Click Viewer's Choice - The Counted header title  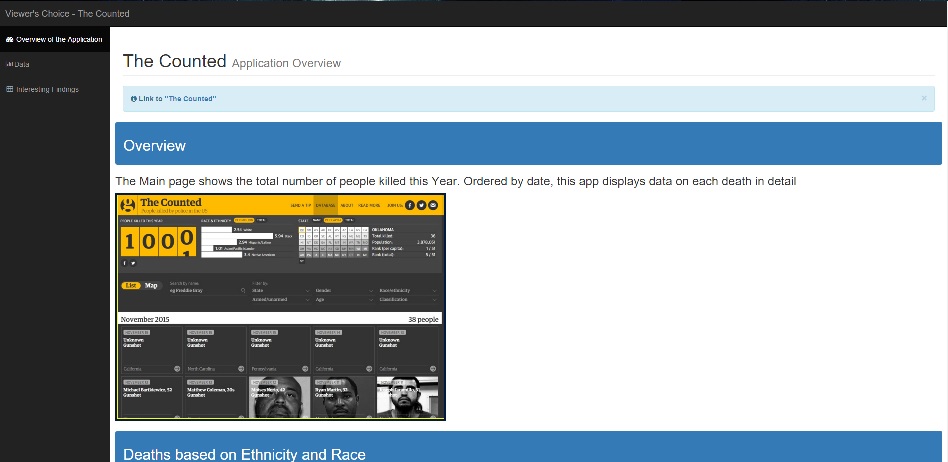(x=67, y=13)
